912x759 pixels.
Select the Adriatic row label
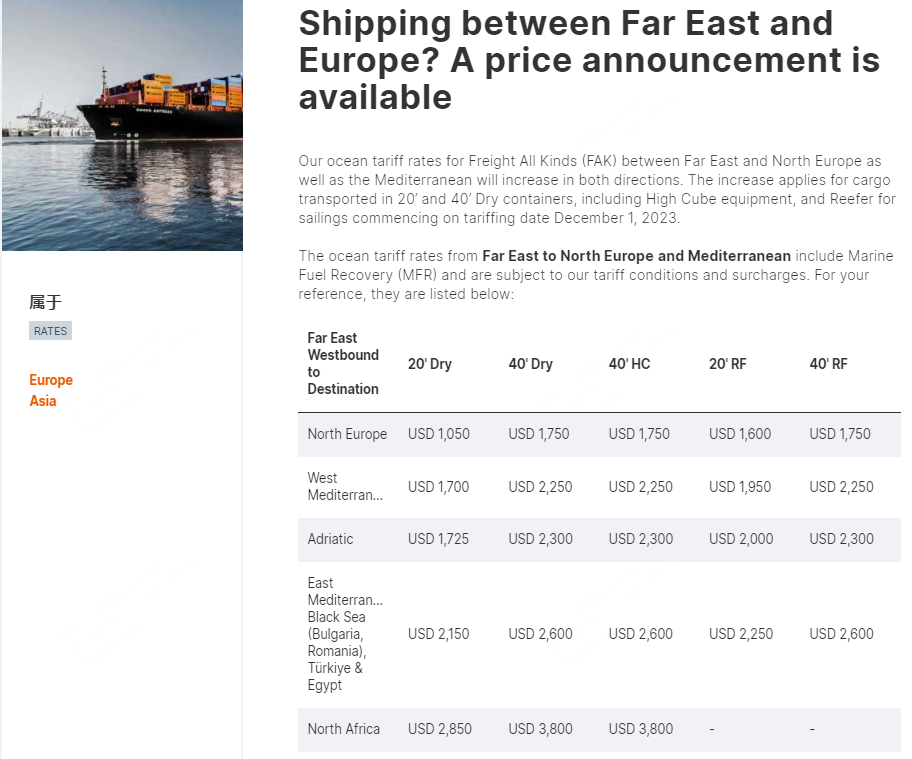click(330, 539)
